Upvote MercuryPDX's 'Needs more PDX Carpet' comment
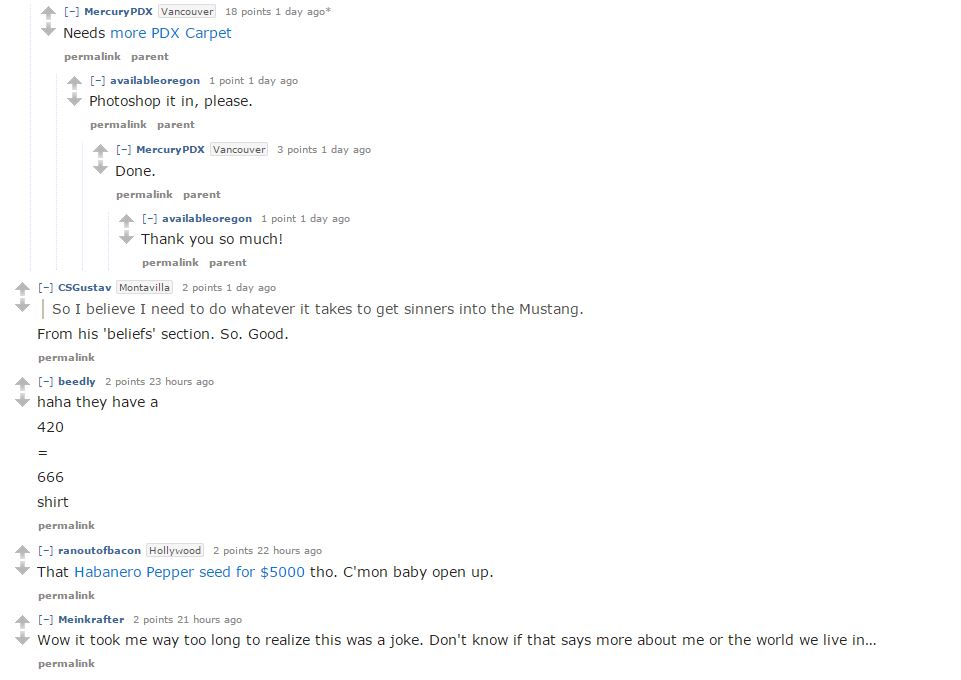This screenshot has height=680, width=961. coord(48,12)
